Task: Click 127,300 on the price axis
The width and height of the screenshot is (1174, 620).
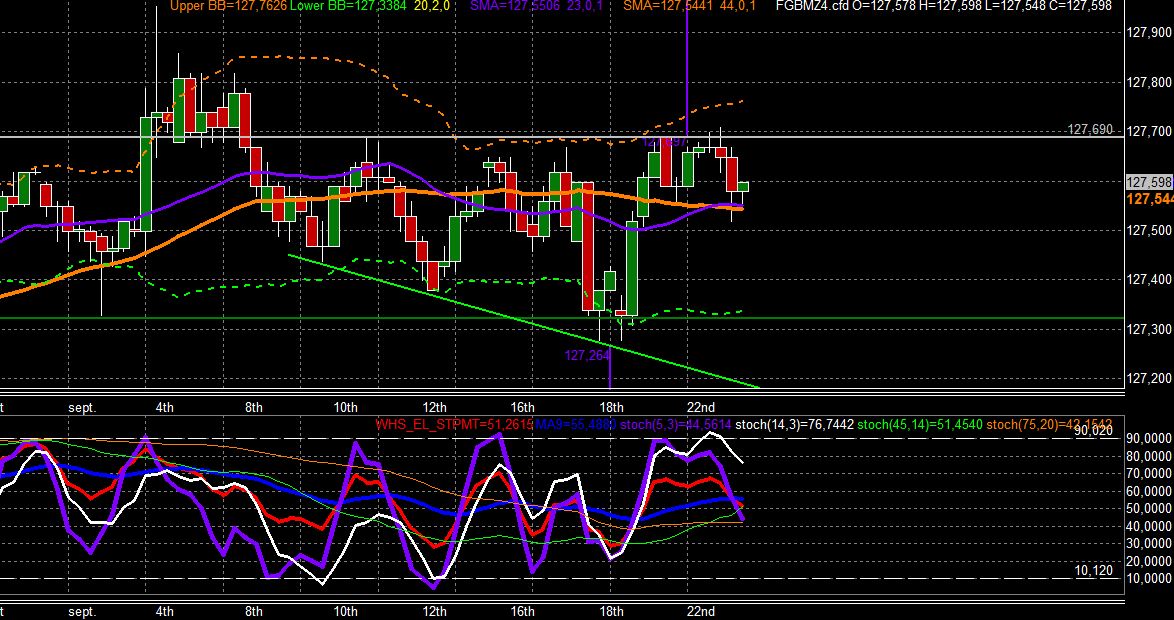Action: click(1149, 329)
